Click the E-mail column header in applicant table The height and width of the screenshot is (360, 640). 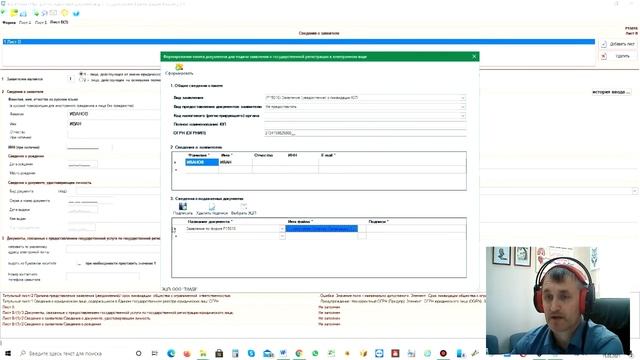pos(328,155)
